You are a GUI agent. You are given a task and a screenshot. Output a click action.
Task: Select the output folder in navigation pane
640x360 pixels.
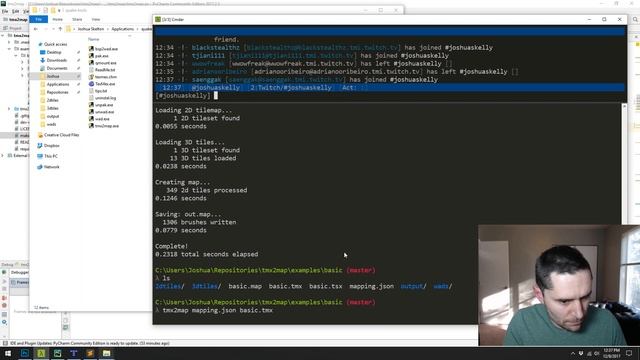52,116
